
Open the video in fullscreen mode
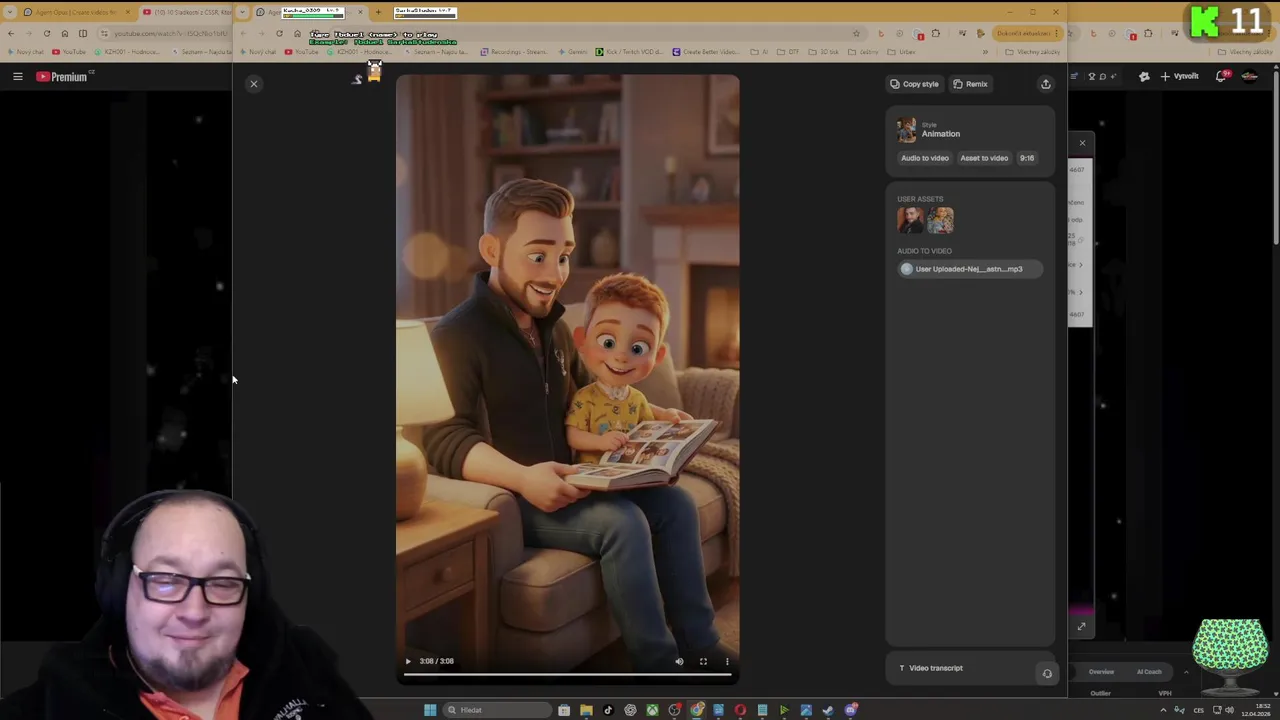[x=703, y=661]
